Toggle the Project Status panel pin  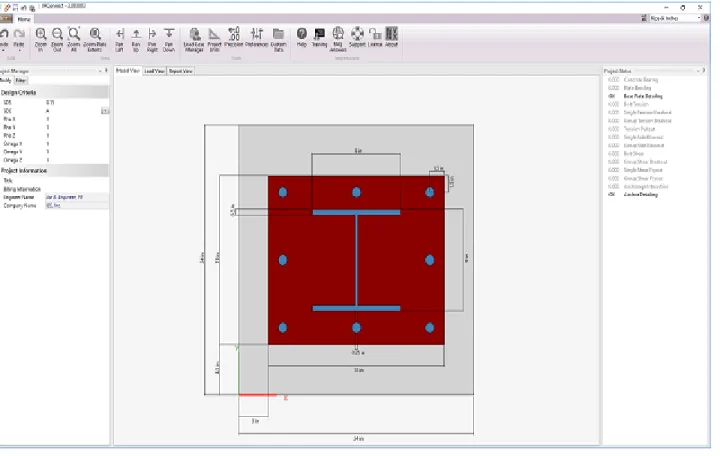(x=704, y=71)
